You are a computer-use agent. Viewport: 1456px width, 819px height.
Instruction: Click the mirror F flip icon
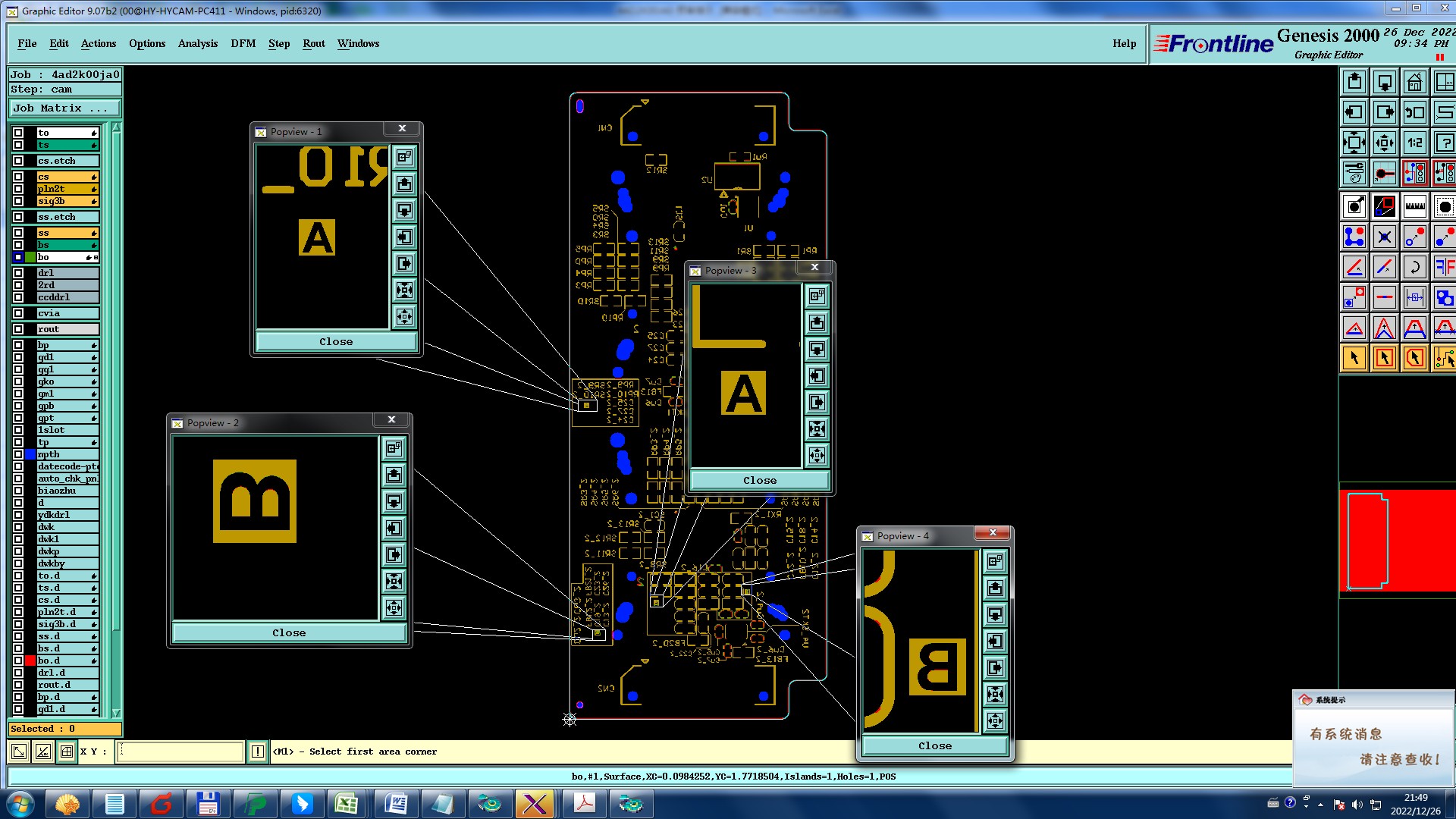pyautogui.click(x=1445, y=267)
